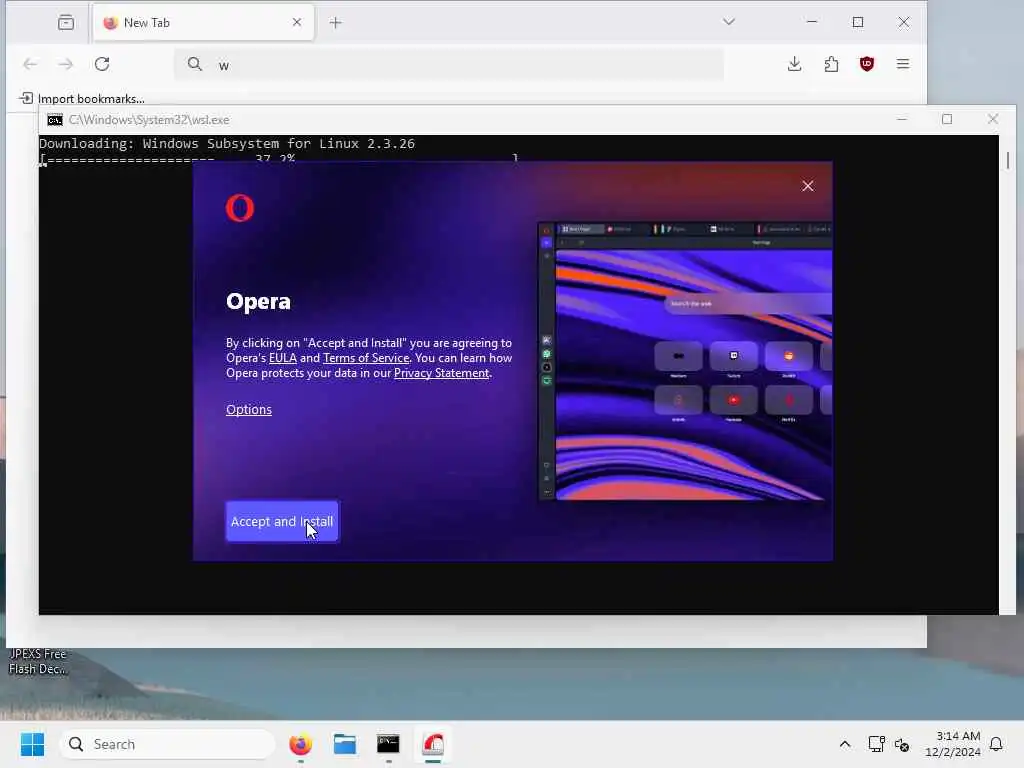Open the Firefox downloads panel
Image resolution: width=1024 pixels, height=768 pixels.
click(794, 64)
